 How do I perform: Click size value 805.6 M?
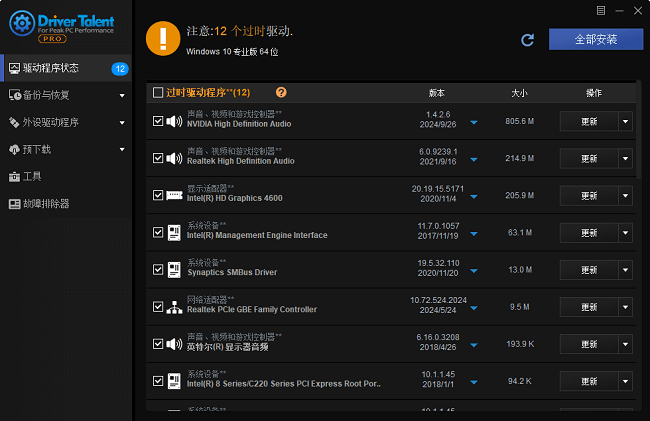(519, 121)
